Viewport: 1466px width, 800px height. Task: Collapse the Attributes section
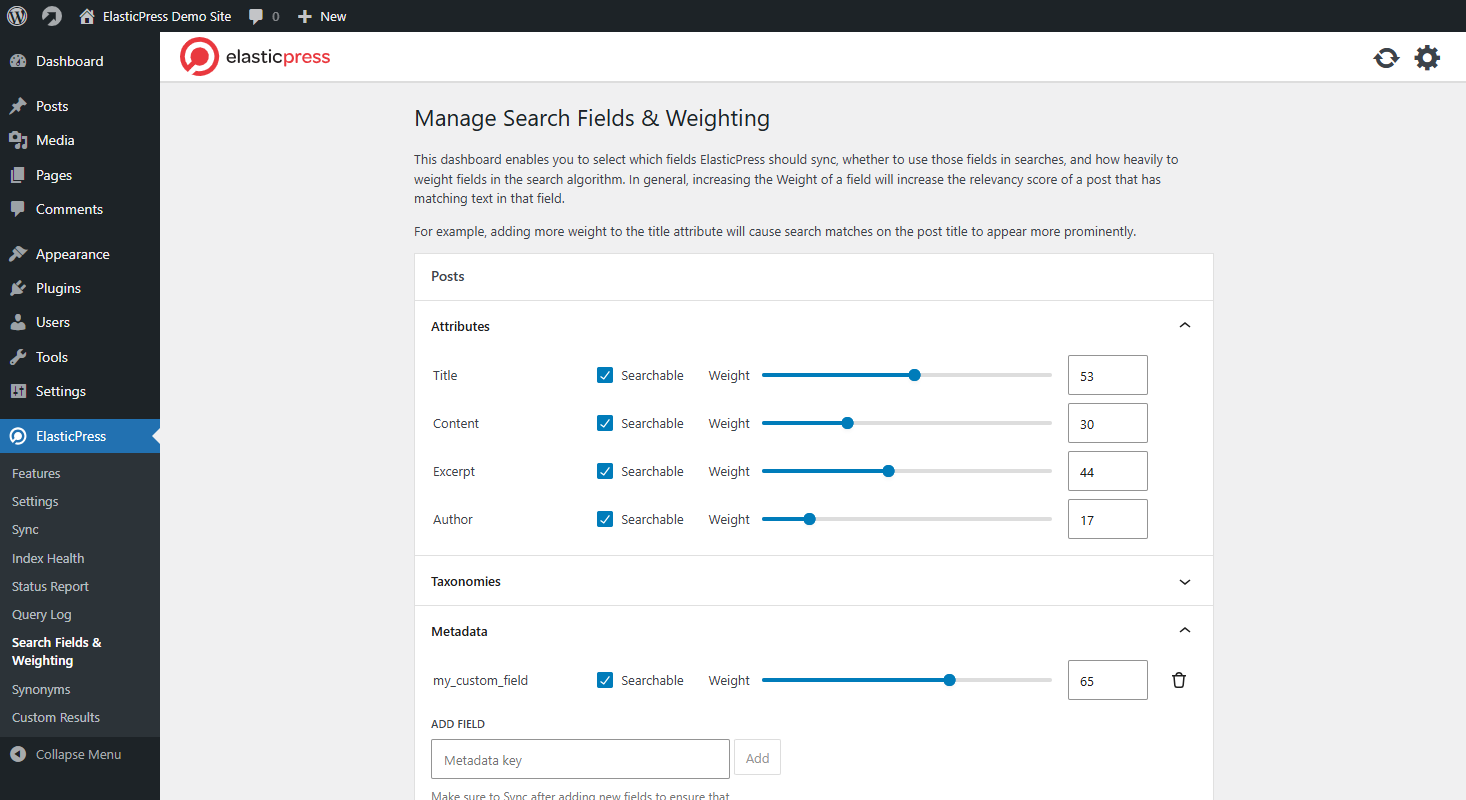coord(813,326)
